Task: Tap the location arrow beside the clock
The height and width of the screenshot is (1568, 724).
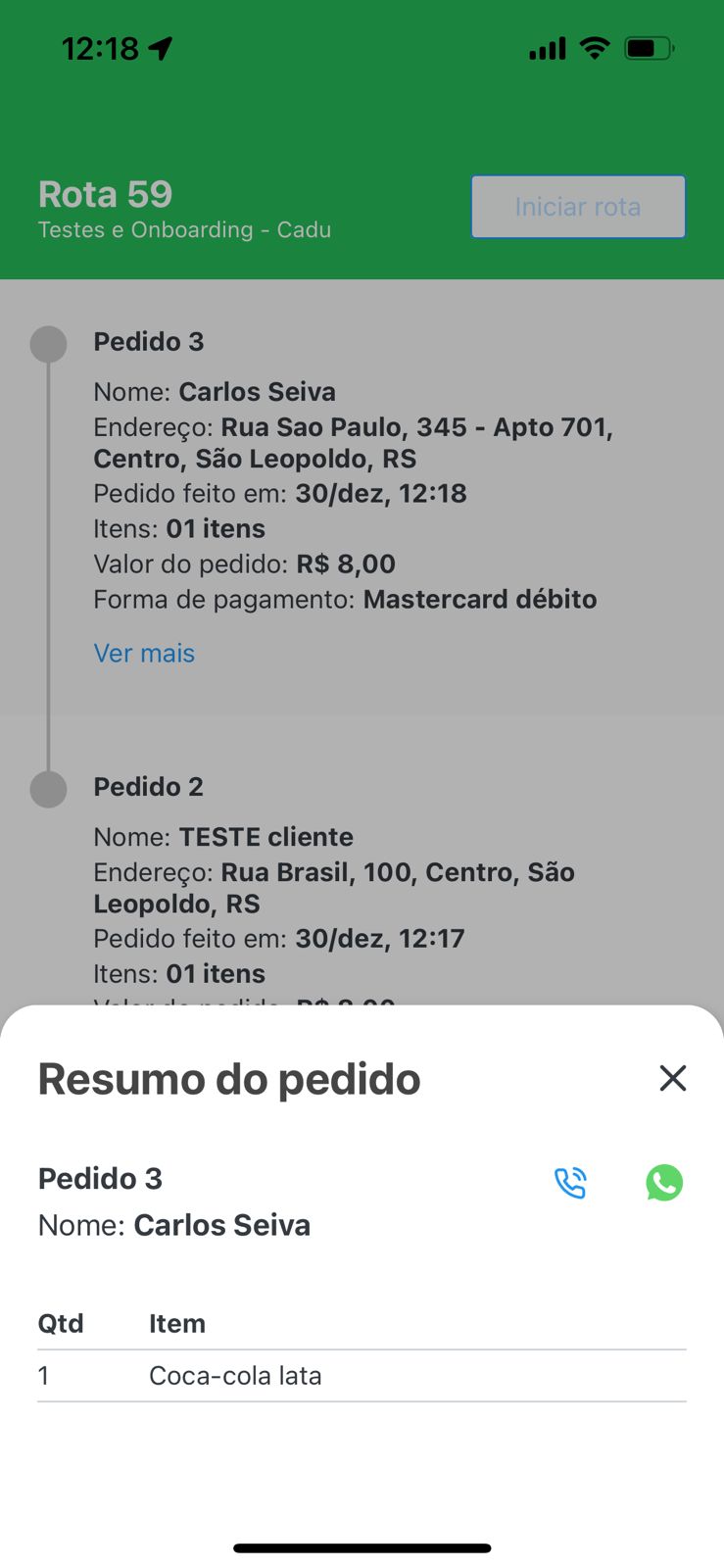Action: tap(162, 48)
